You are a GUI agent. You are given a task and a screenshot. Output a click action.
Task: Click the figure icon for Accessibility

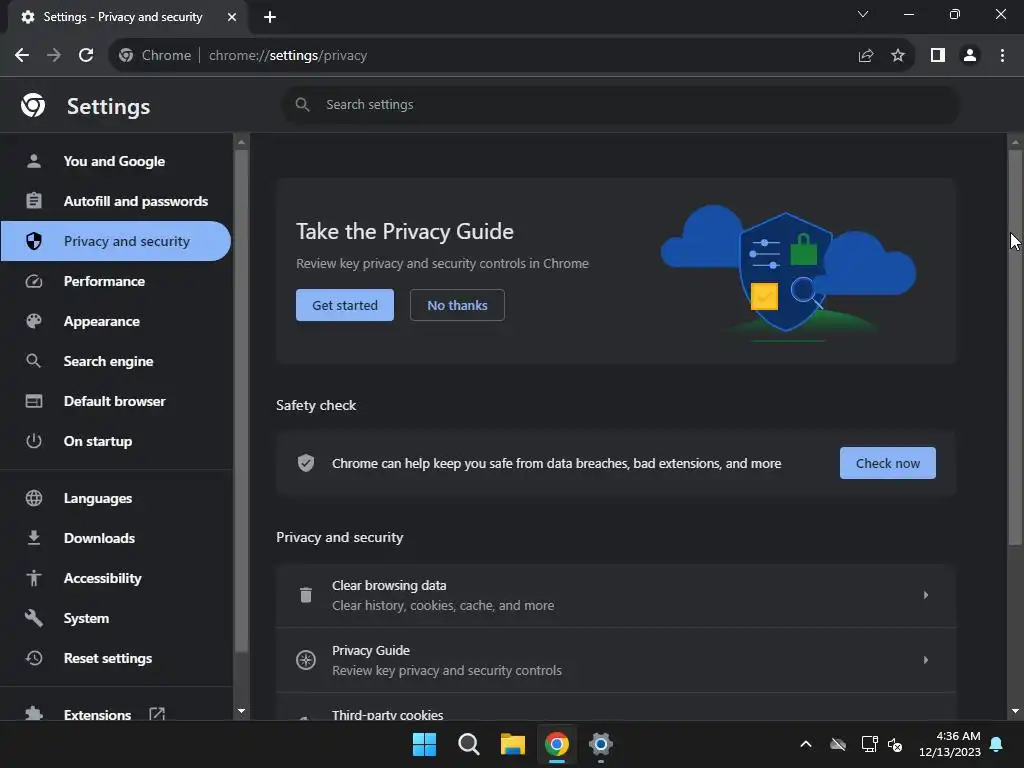34,578
